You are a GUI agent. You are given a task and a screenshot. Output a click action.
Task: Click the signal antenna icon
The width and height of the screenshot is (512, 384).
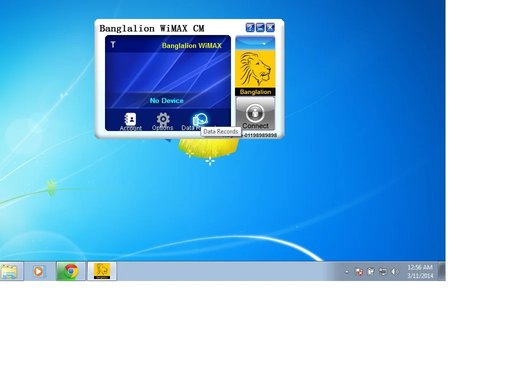point(113,44)
